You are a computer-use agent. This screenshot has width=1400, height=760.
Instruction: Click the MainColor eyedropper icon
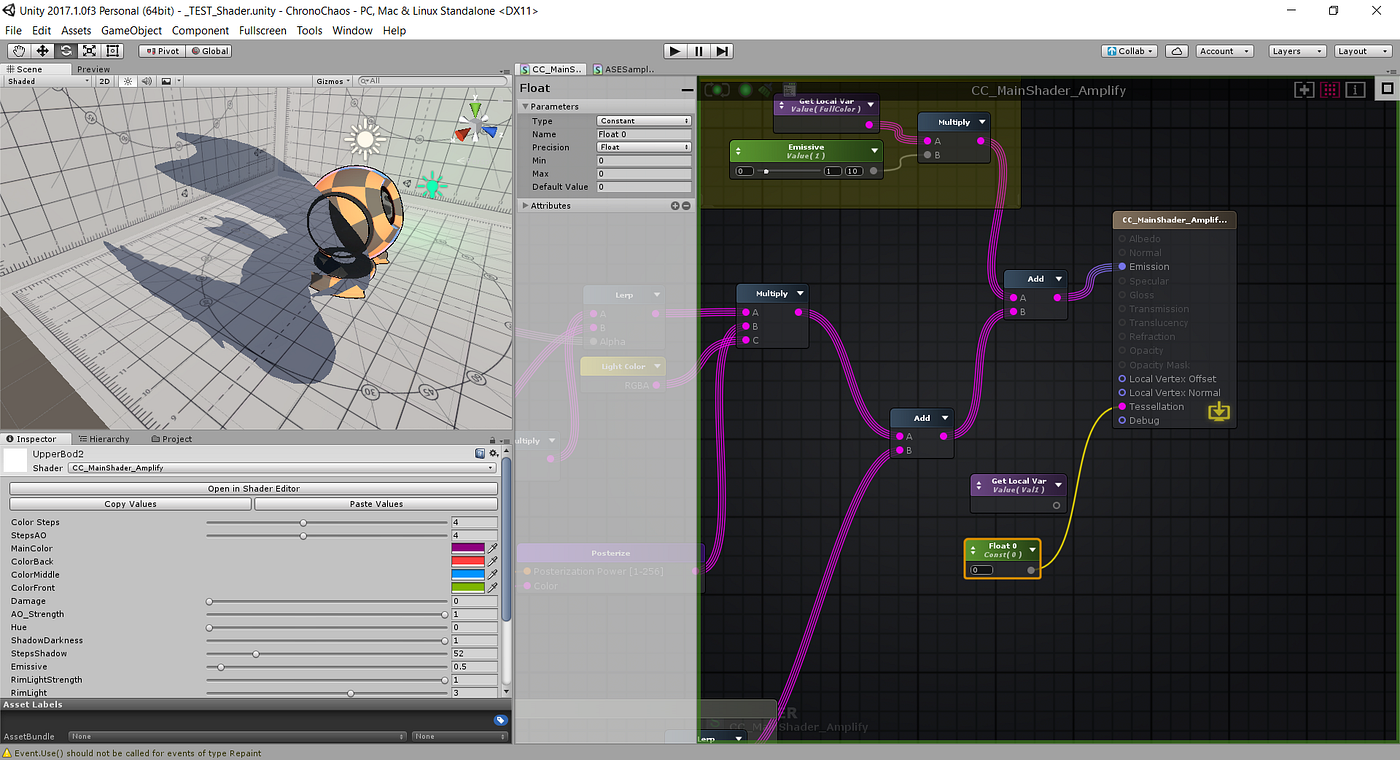pos(493,548)
